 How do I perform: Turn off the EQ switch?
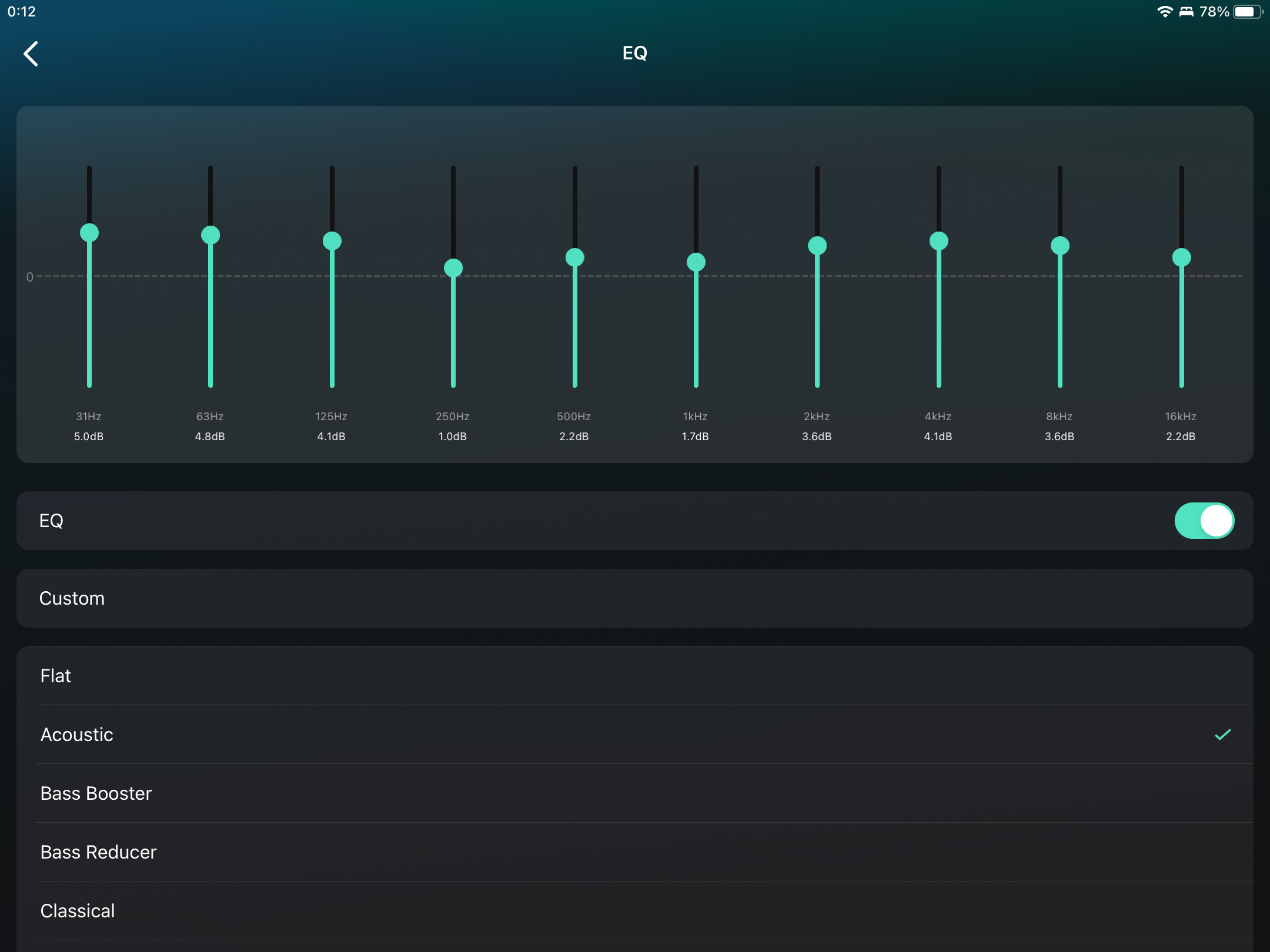(1204, 521)
